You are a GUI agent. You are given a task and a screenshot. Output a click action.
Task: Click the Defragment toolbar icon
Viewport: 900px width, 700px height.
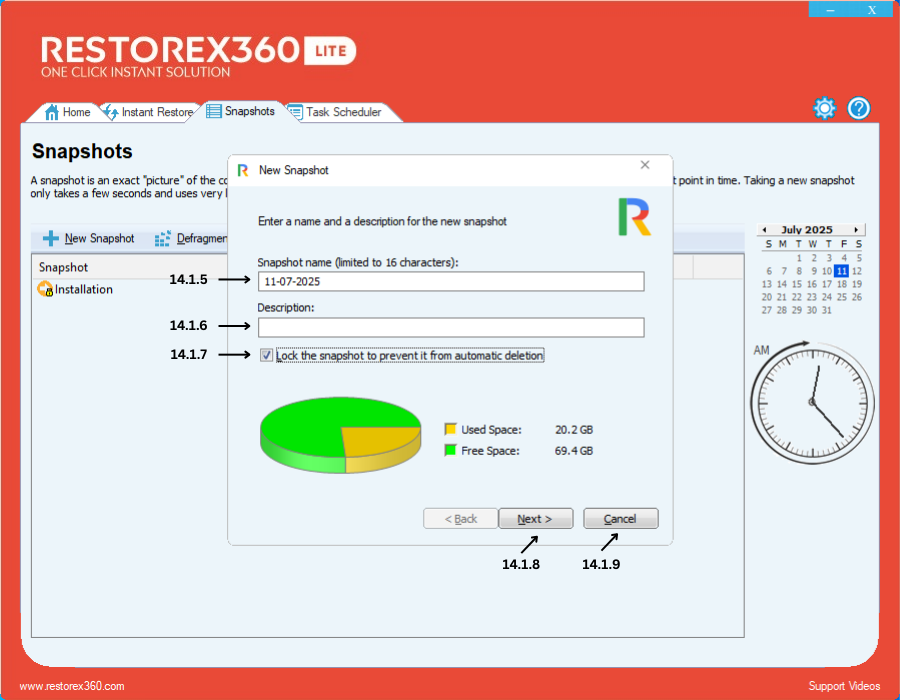[x=163, y=239]
